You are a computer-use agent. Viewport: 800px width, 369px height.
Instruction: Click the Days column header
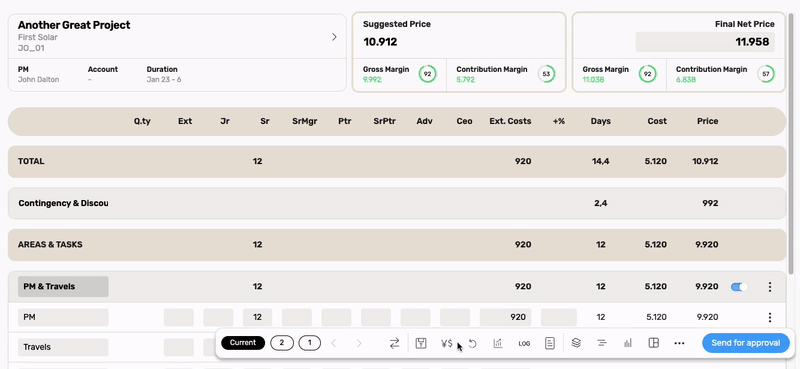[601, 121]
